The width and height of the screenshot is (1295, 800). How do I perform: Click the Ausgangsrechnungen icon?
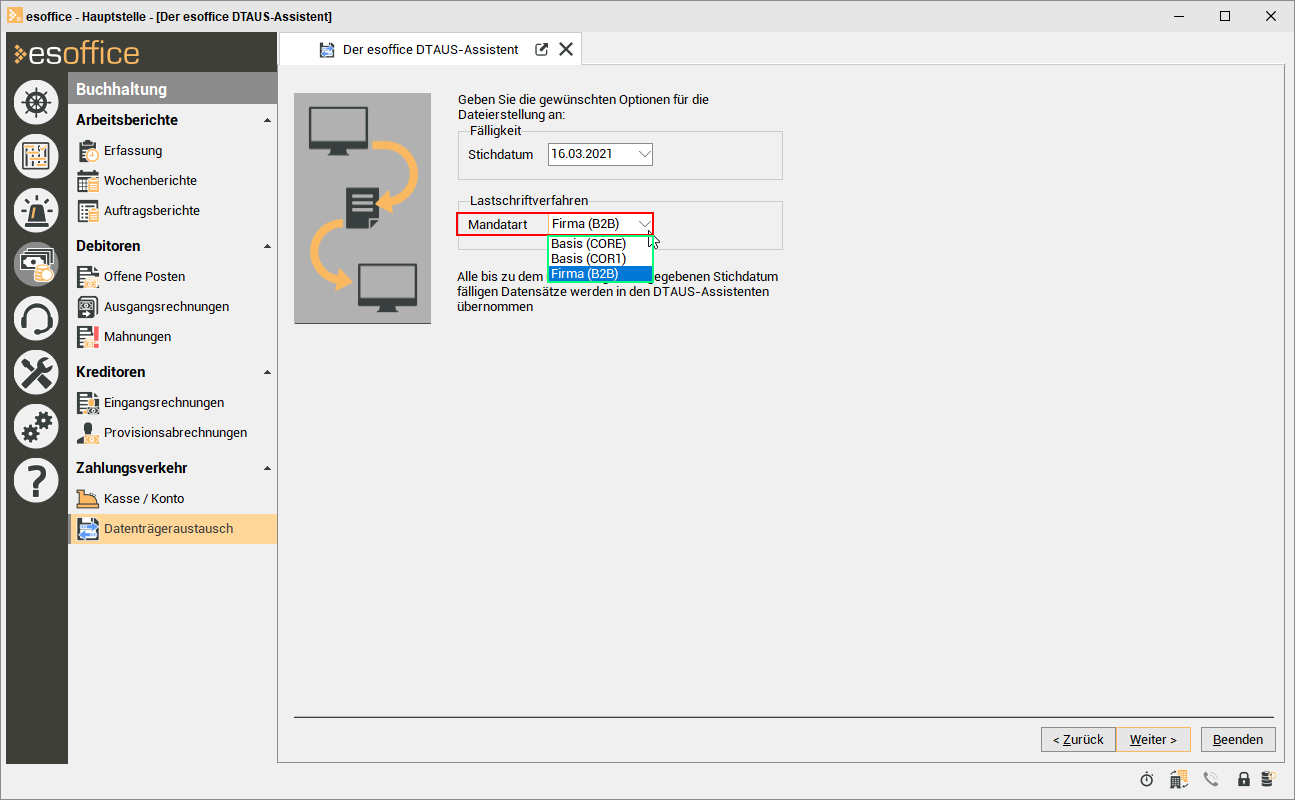click(x=88, y=307)
